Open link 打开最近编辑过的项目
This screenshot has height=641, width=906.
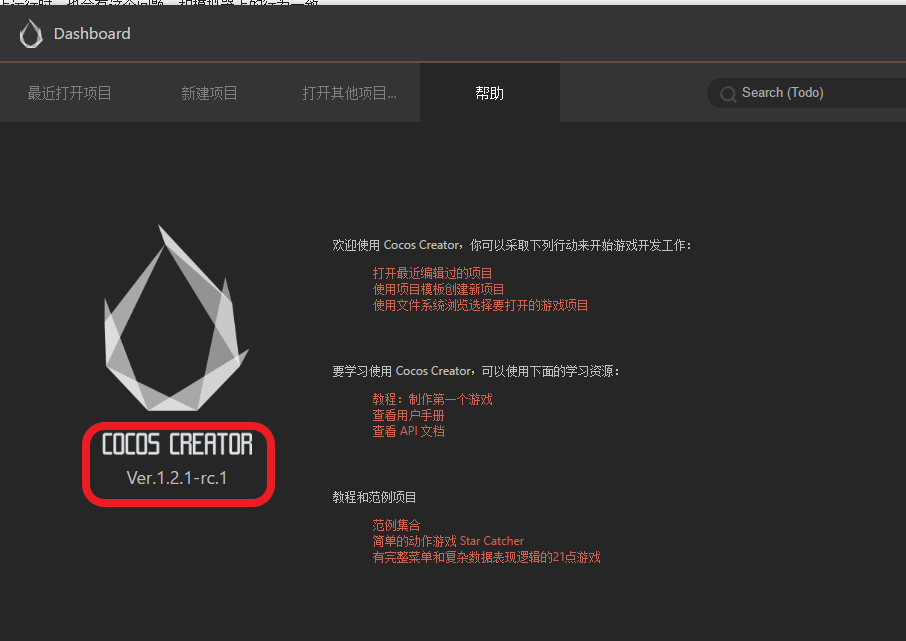click(x=432, y=273)
